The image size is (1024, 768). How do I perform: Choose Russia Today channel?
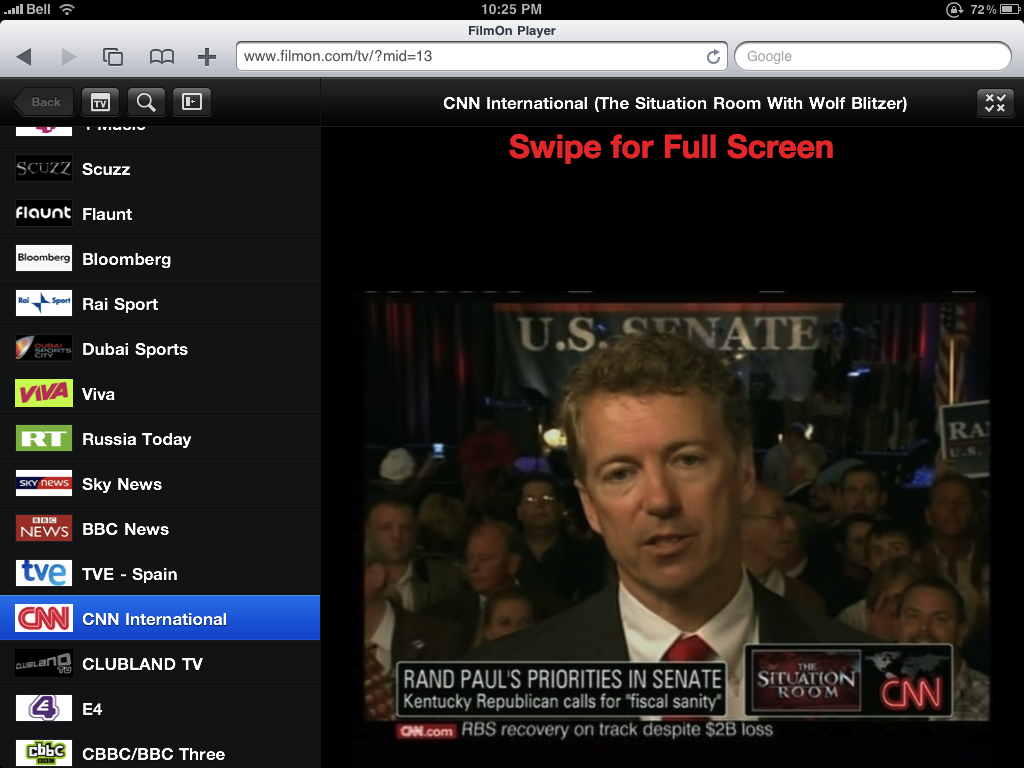(160, 439)
